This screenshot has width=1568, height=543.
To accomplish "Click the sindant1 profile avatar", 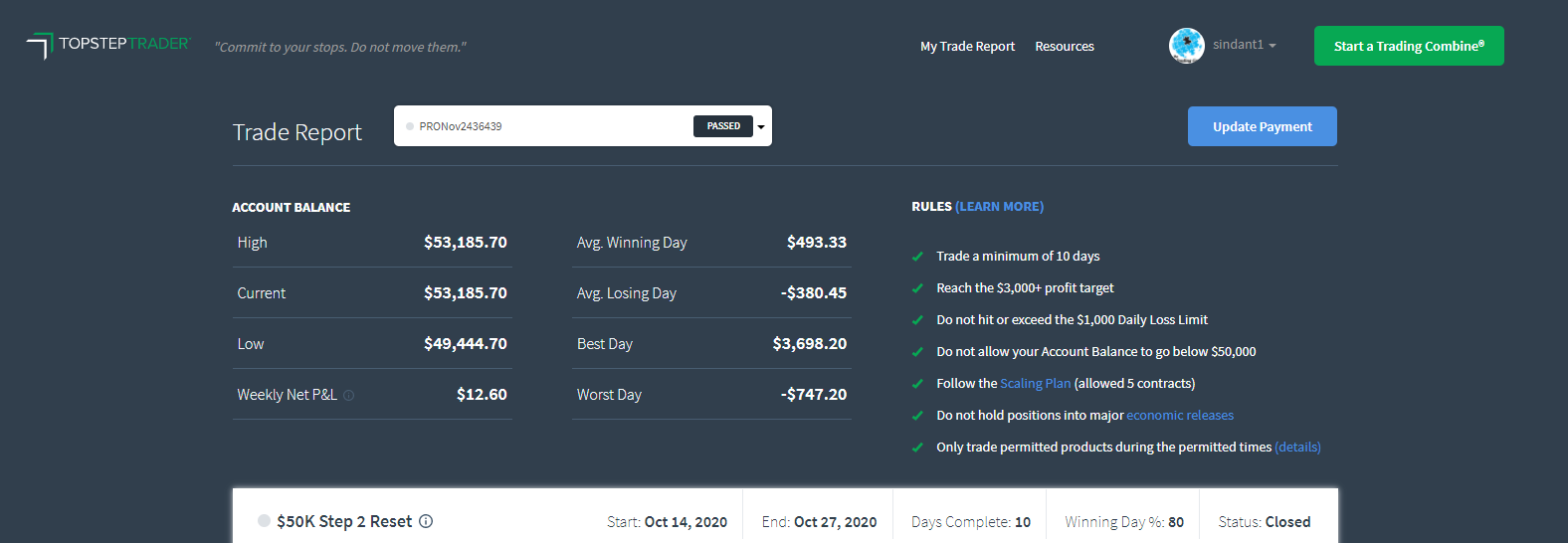I will (1186, 45).
